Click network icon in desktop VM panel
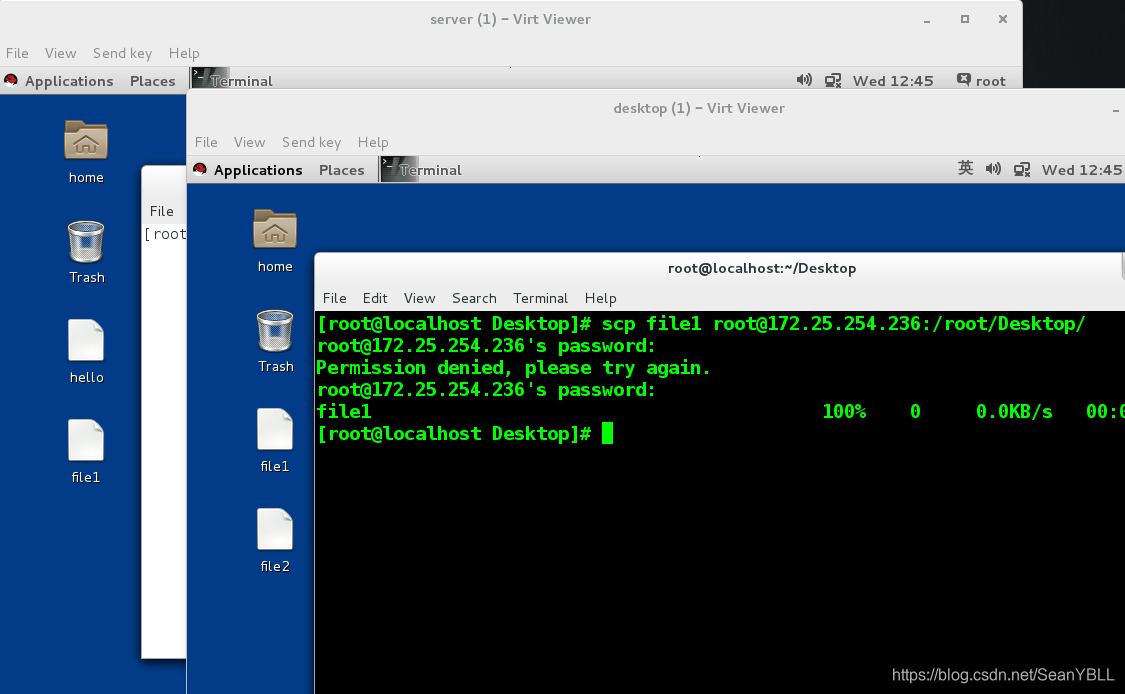 pyautogui.click(x=1022, y=169)
